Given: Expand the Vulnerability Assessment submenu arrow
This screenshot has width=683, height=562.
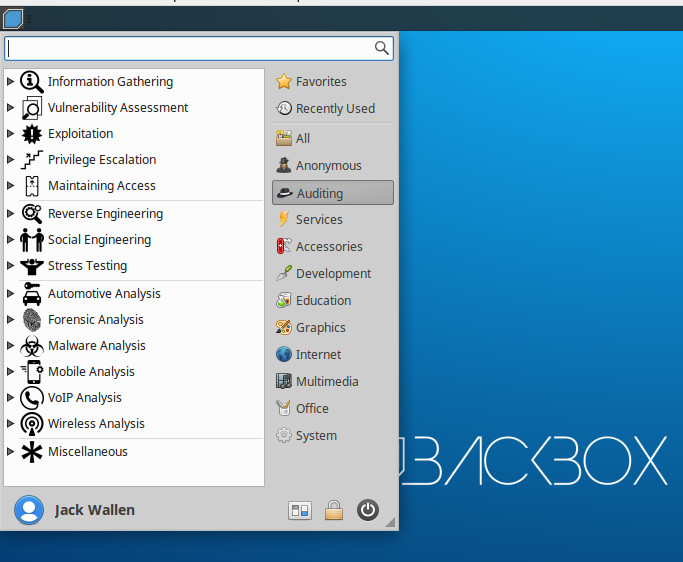Looking at the screenshot, I should (x=11, y=108).
